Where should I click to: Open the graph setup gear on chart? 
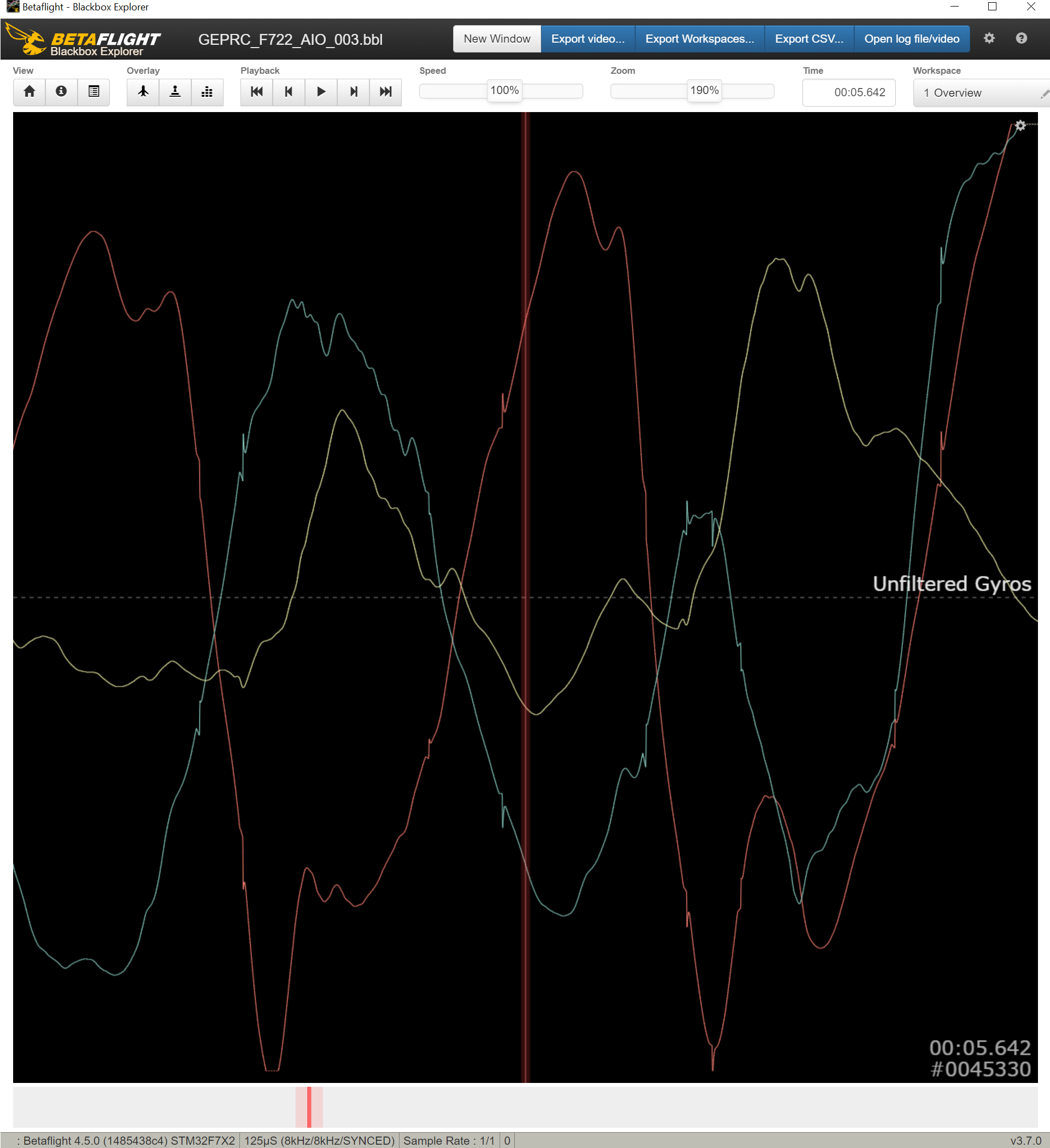pos(1020,126)
